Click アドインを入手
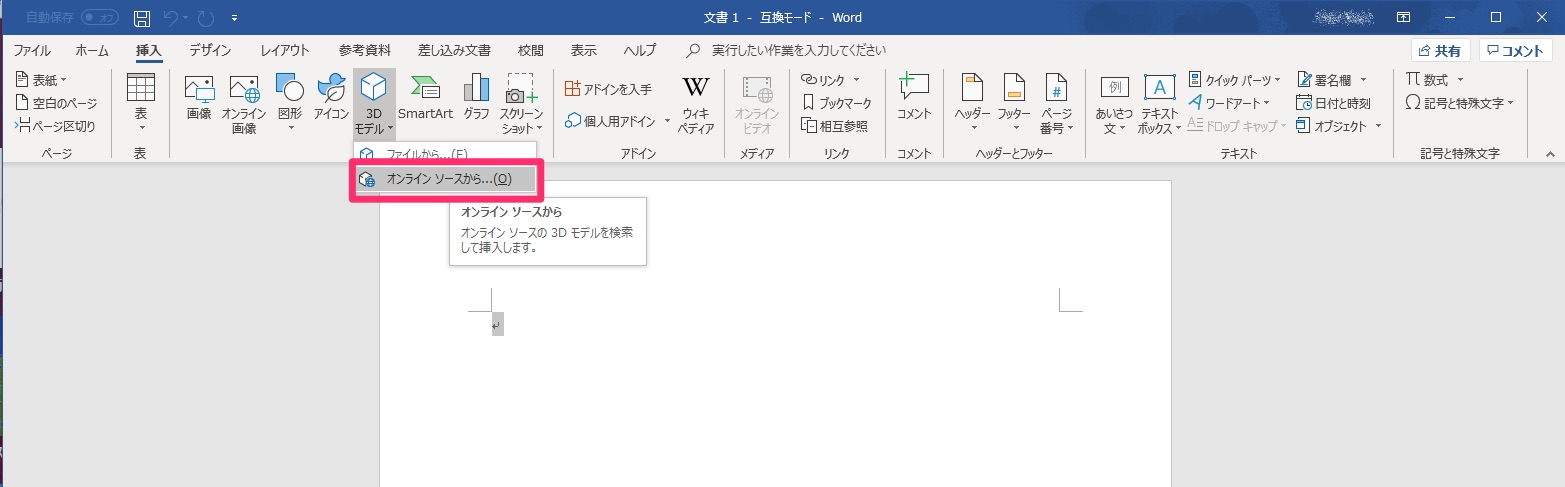The height and width of the screenshot is (487, 1565). coord(608,89)
